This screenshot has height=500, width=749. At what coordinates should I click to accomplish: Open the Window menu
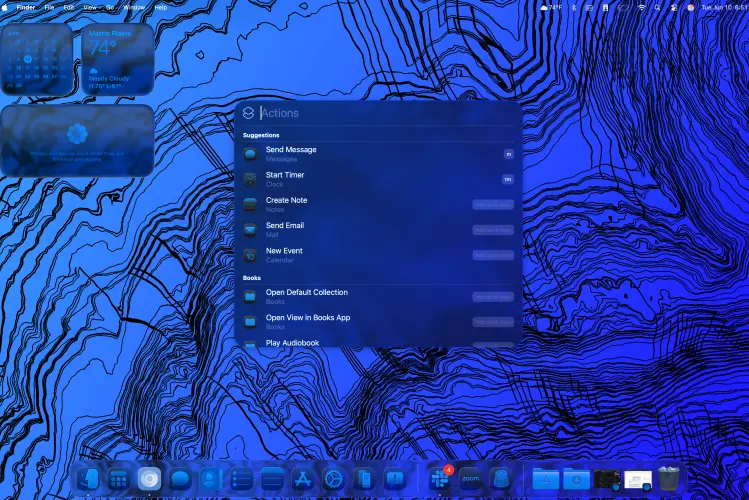134,7
